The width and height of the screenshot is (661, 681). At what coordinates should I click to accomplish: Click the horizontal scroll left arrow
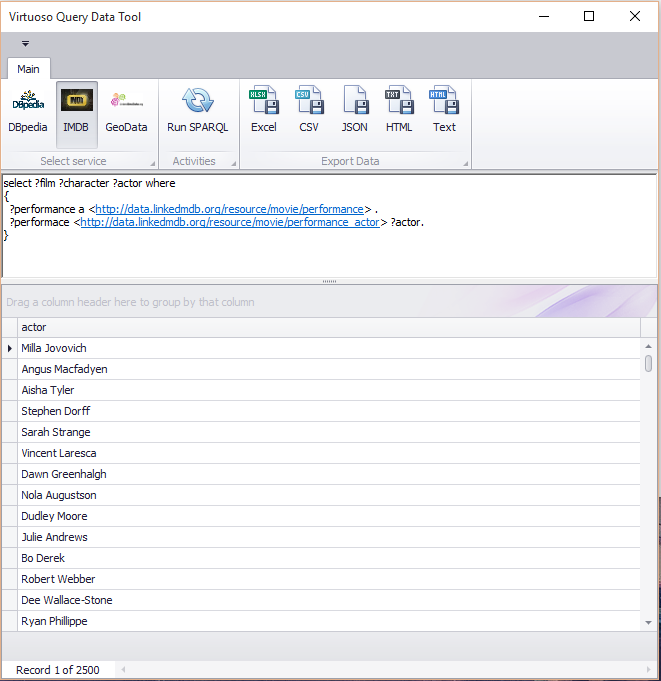tap(124, 669)
